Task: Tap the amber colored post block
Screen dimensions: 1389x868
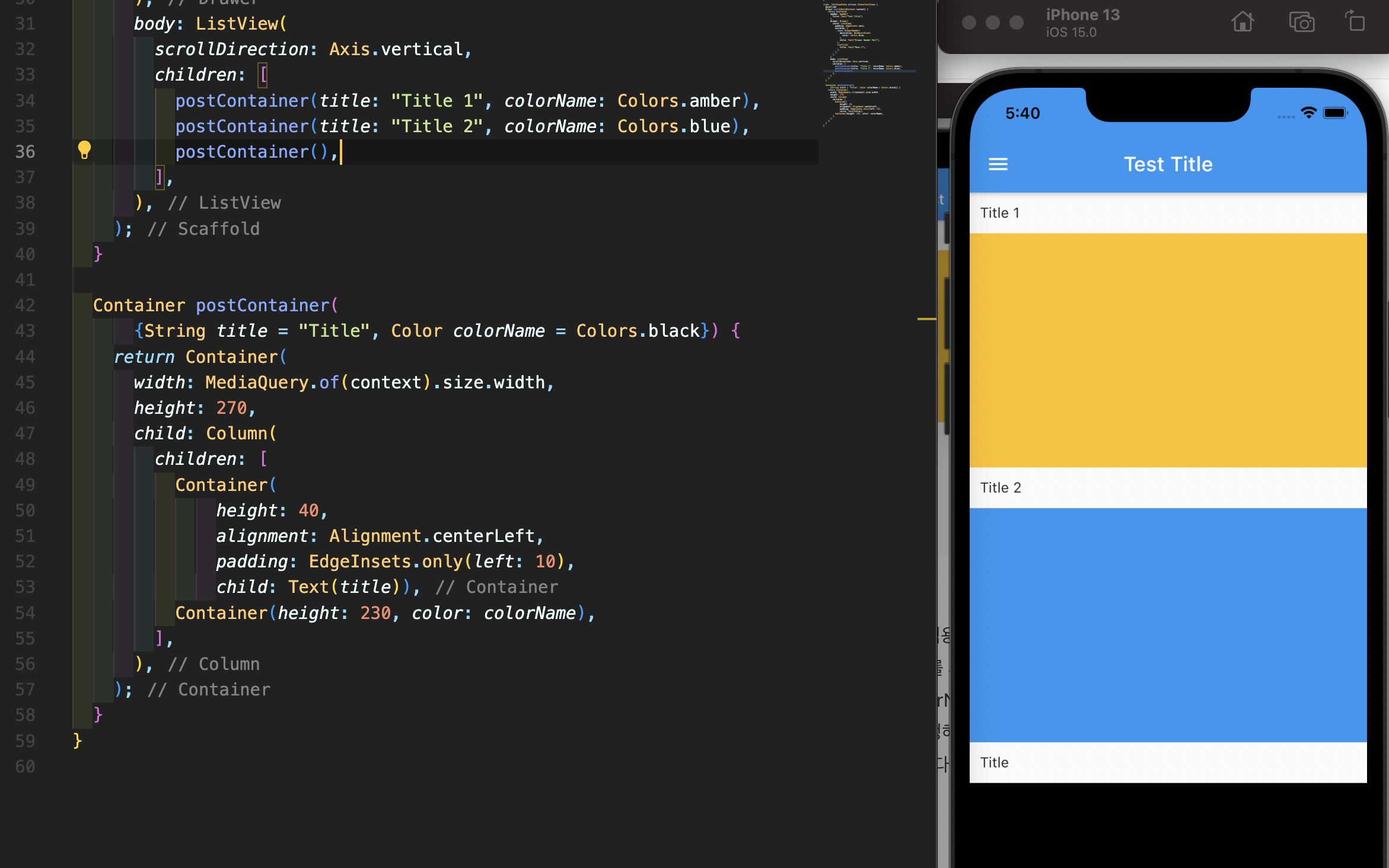Action: 1167,350
